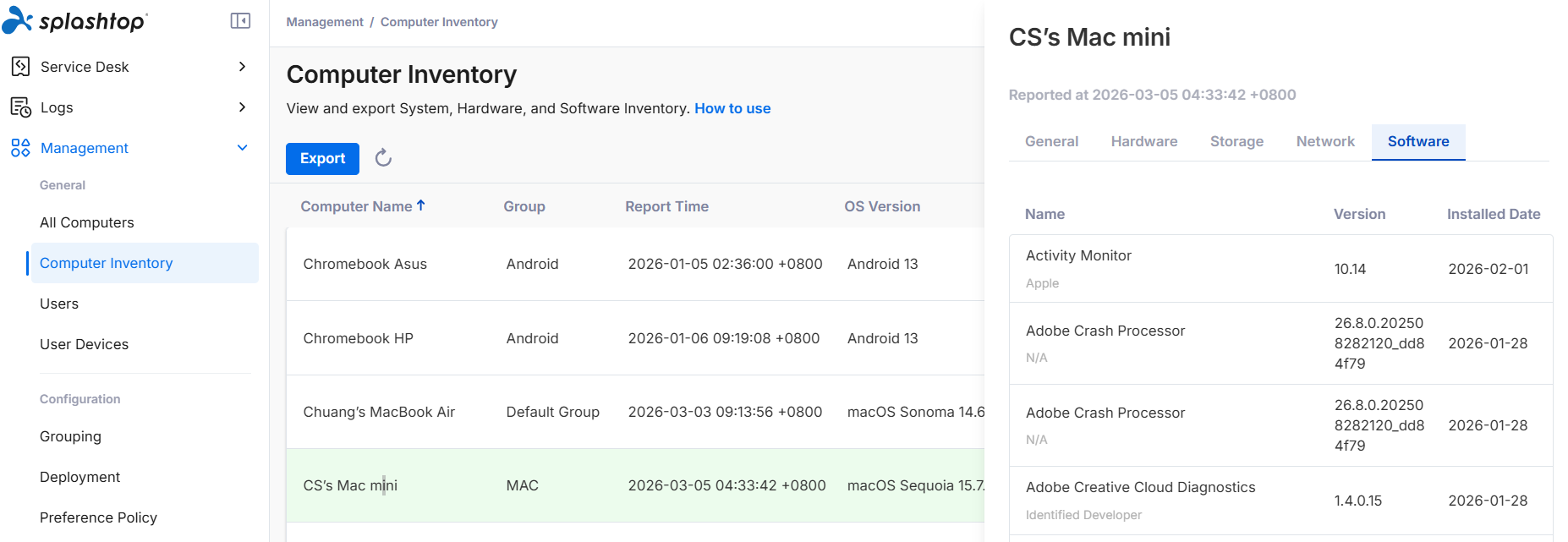Sort by Computer Name arrow
The width and height of the screenshot is (1568, 542).
pyautogui.click(x=421, y=205)
